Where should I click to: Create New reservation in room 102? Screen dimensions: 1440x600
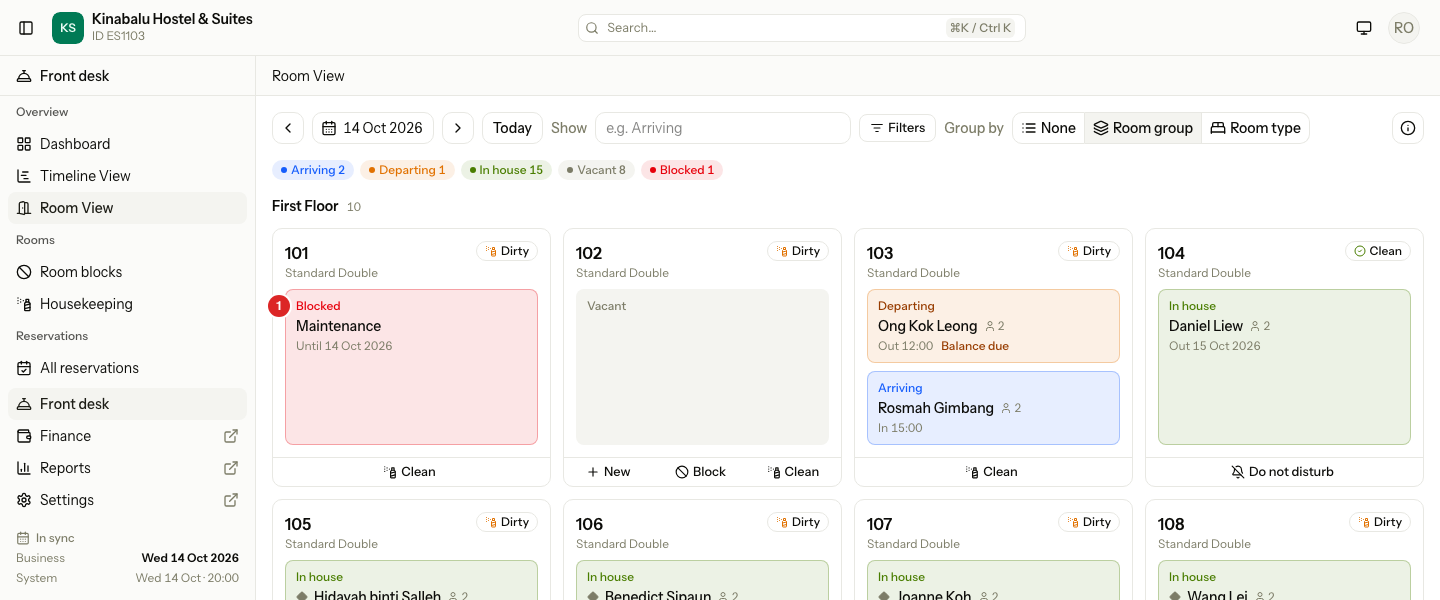pyautogui.click(x=609, y=472)
